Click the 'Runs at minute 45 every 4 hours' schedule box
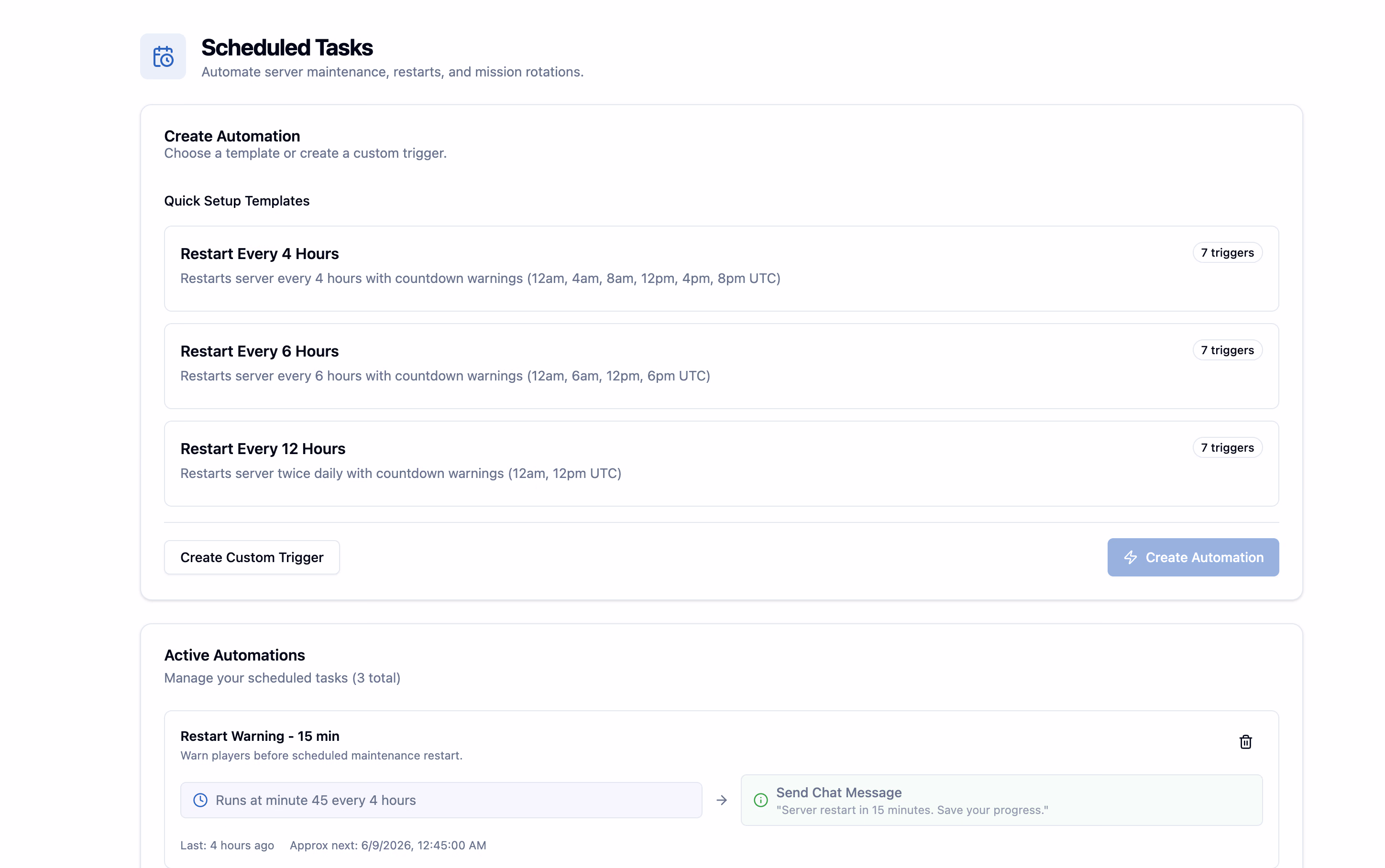The image size is (1385, 868). tap(441, 800)
